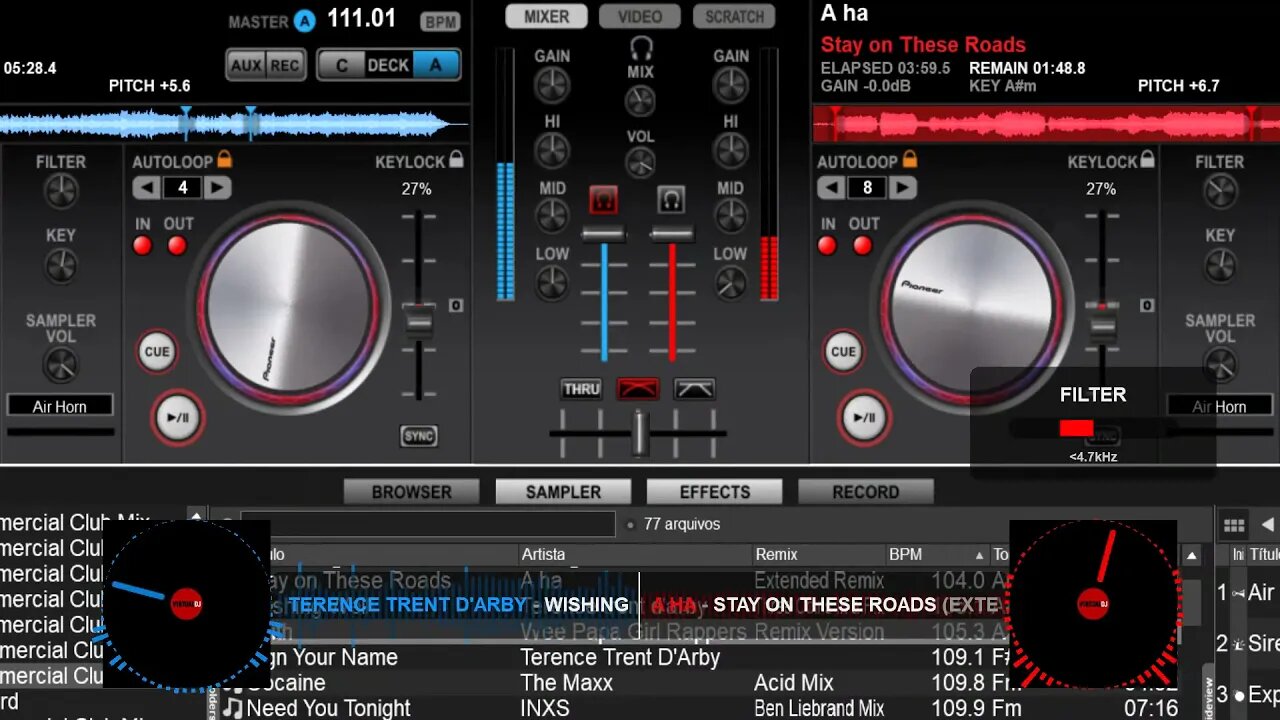The height and width of the screenshot is (720, 1280).
Task: Reset left deck pitch with zero button
Action: click(456, 305)
